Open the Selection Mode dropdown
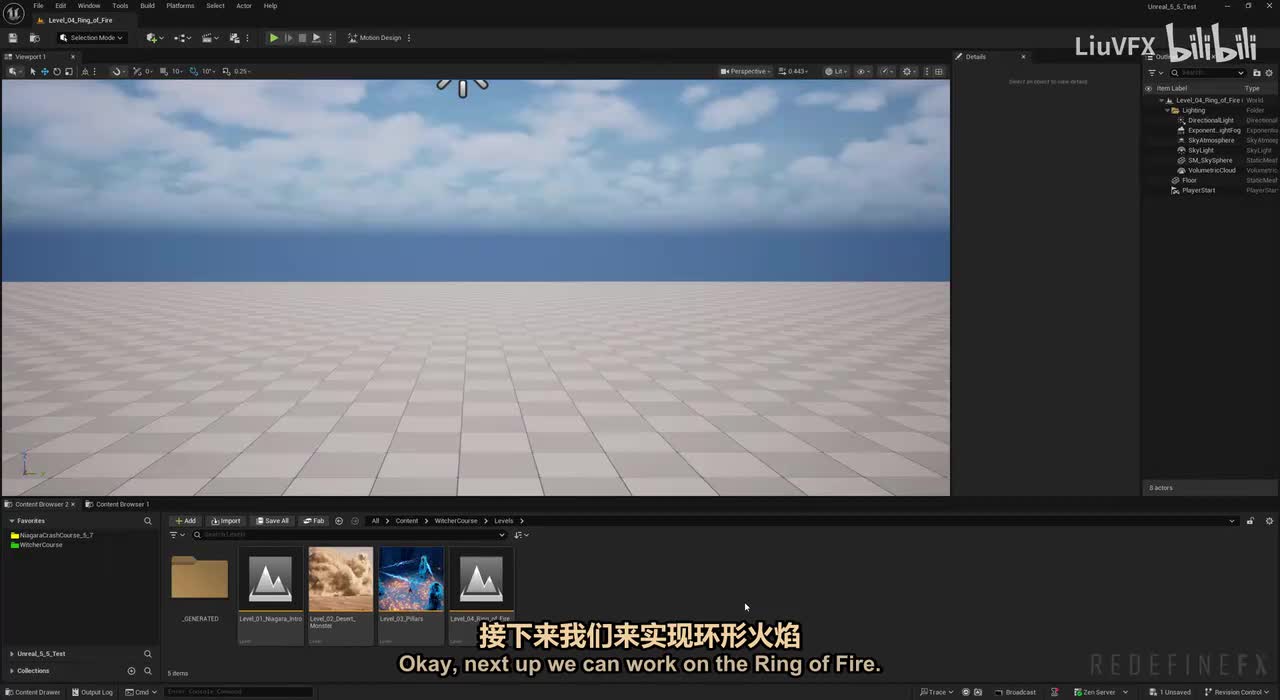This screenshot has height=700, width=1280. (x=91, y=38)
